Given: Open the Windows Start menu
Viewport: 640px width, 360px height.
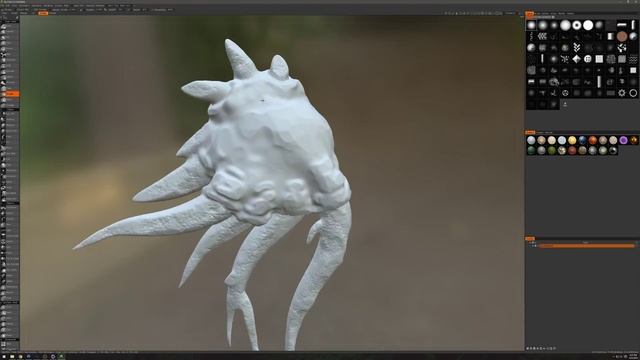Looking at the screenshot, I should pyautogui.click(x=3, y=357).
